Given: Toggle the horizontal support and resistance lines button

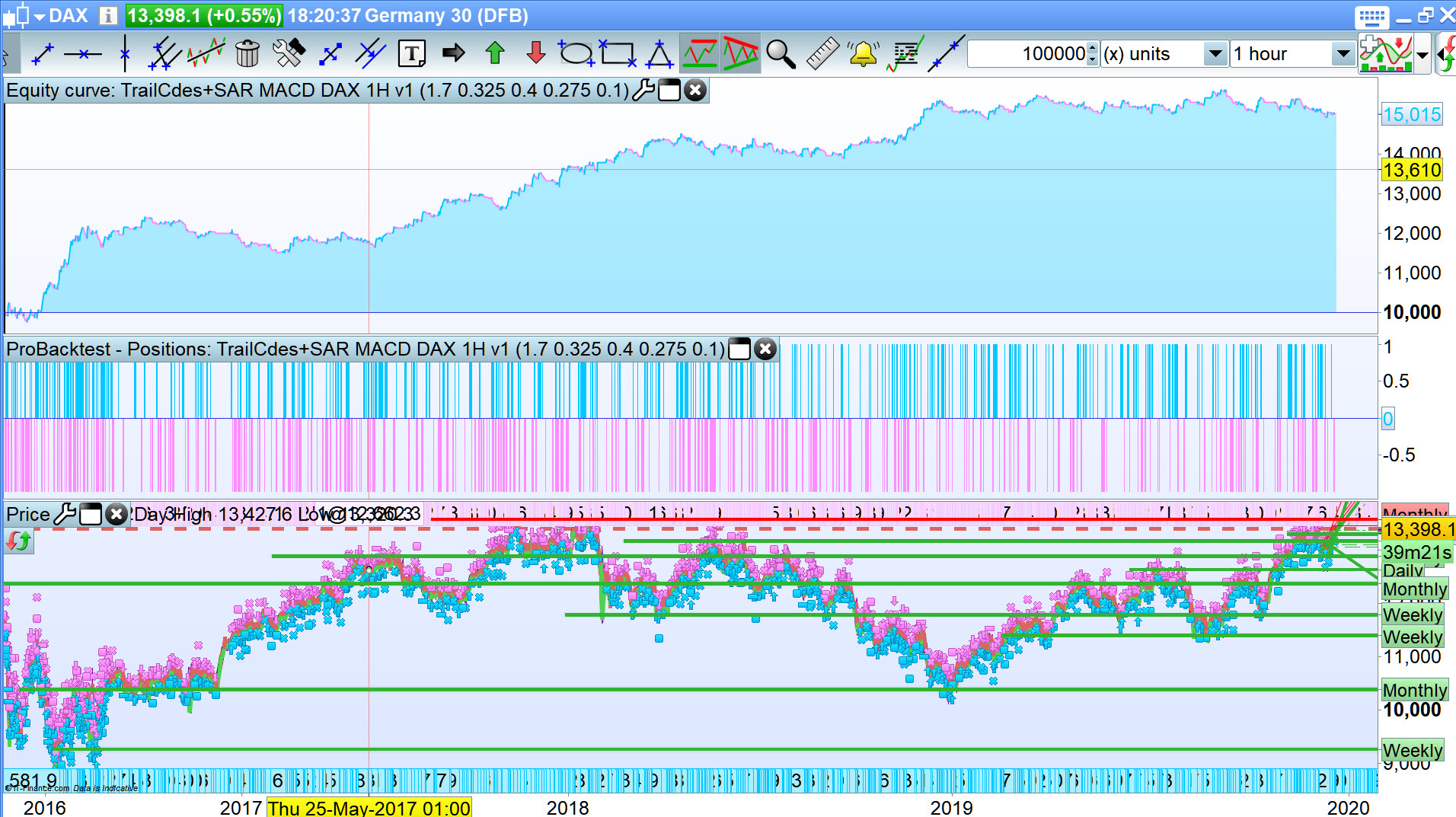Looking at the screenshot, I should [700, 54].
